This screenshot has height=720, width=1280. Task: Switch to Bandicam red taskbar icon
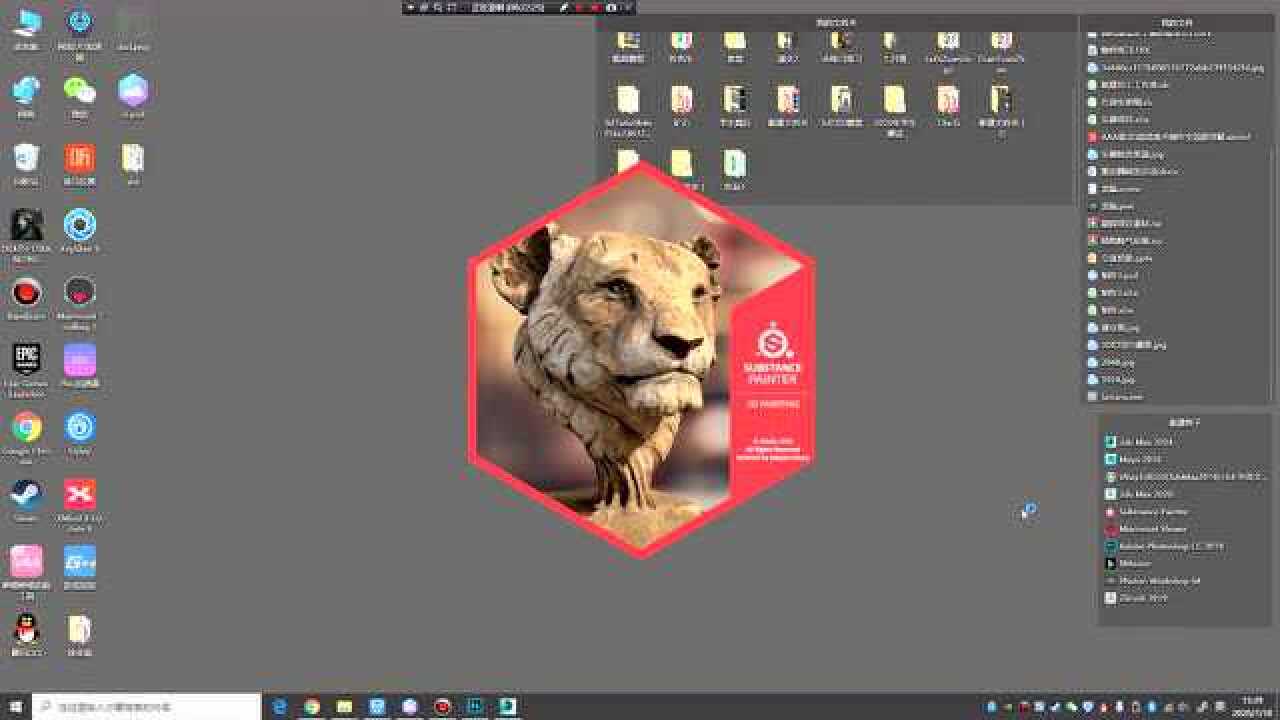[x=442, y=707]
